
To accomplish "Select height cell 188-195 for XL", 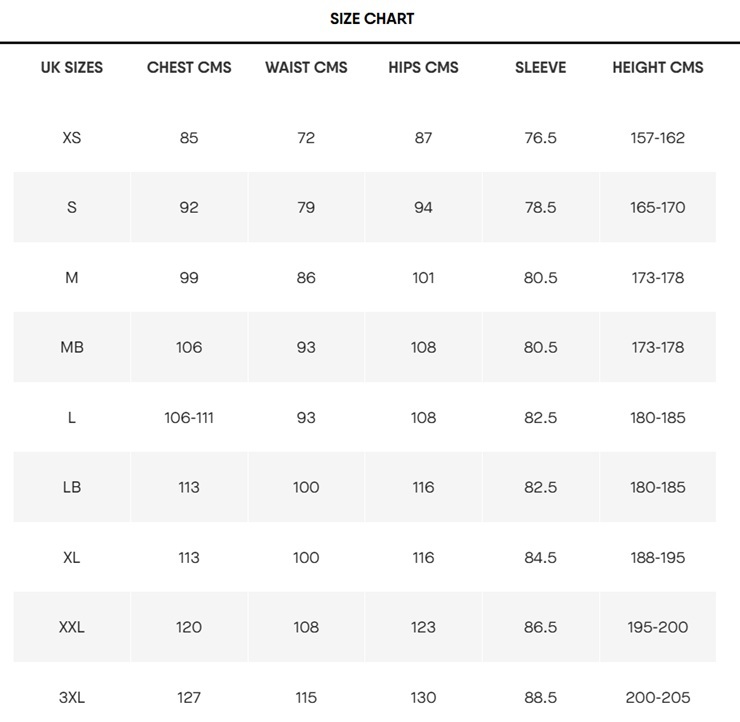I will coord(657,557).
